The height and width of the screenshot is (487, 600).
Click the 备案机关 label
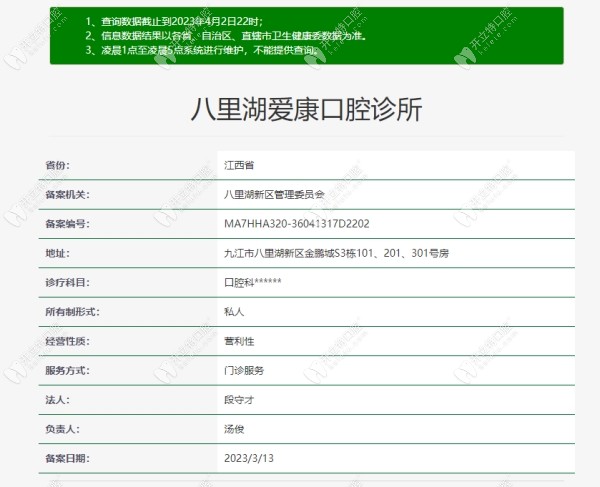[67, 194]
